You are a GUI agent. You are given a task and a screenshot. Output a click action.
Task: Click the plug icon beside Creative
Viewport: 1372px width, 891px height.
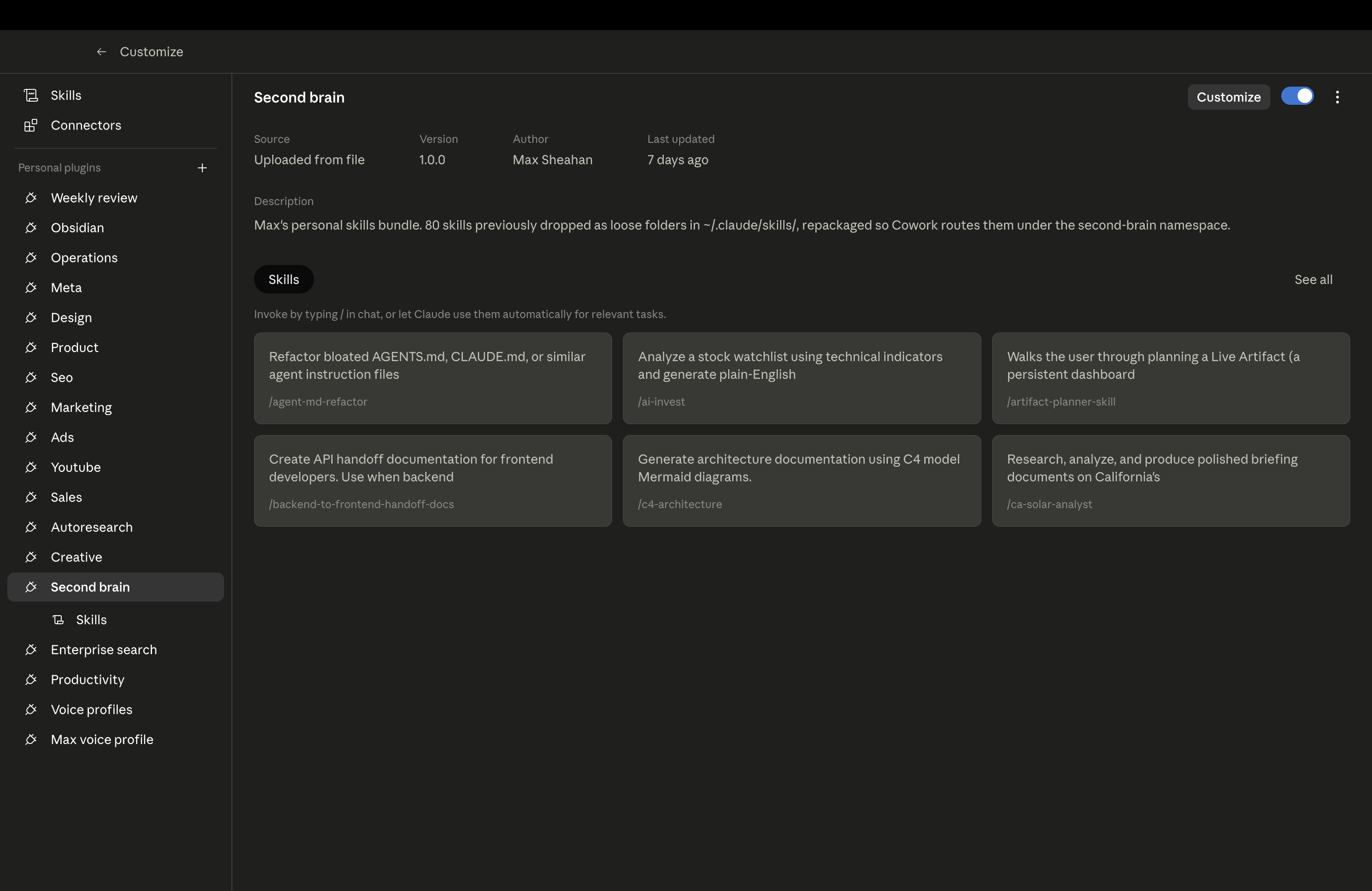tap(31, 557)
